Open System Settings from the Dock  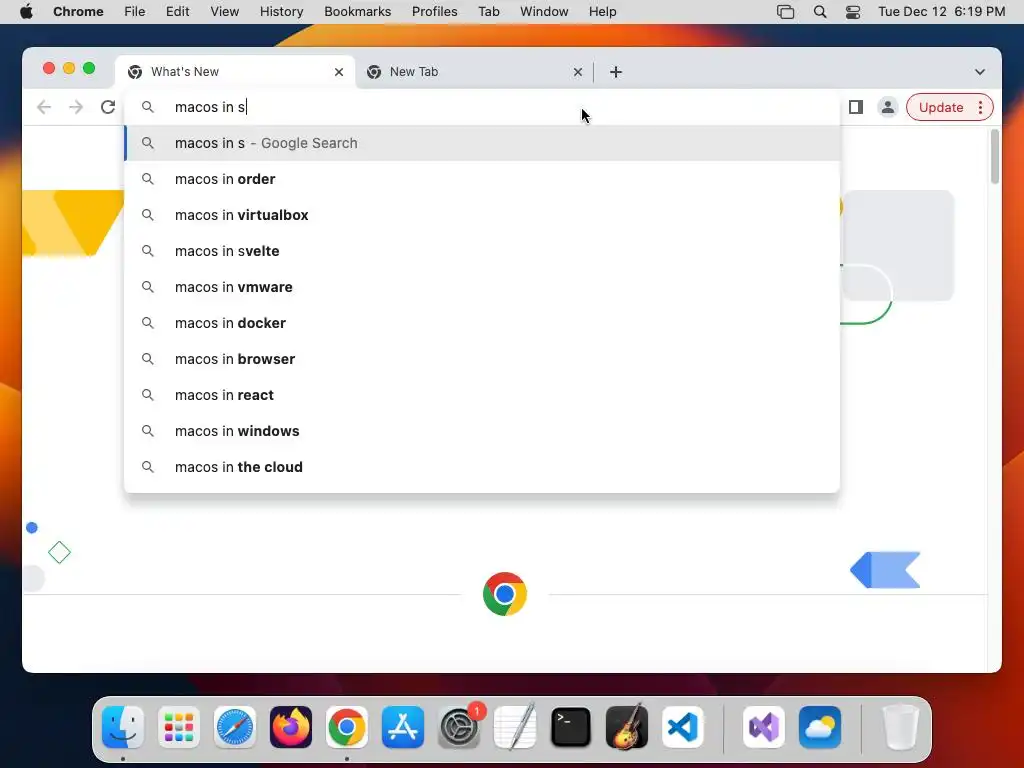[x=459, y=727]
